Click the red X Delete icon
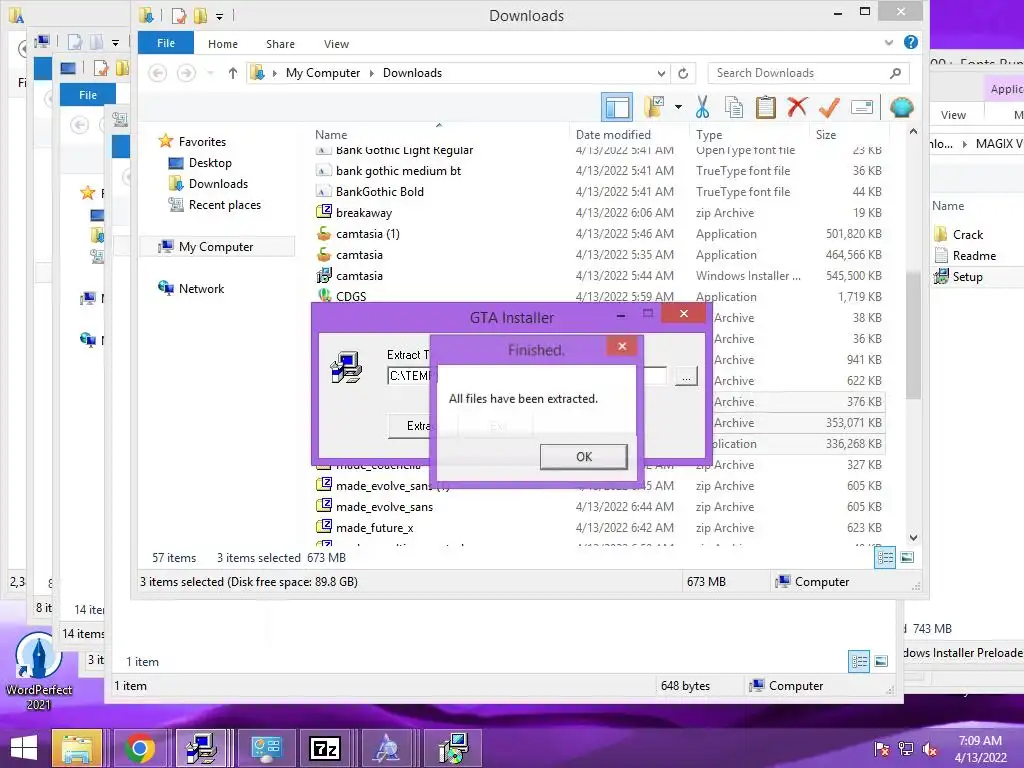 pos(797,107)
